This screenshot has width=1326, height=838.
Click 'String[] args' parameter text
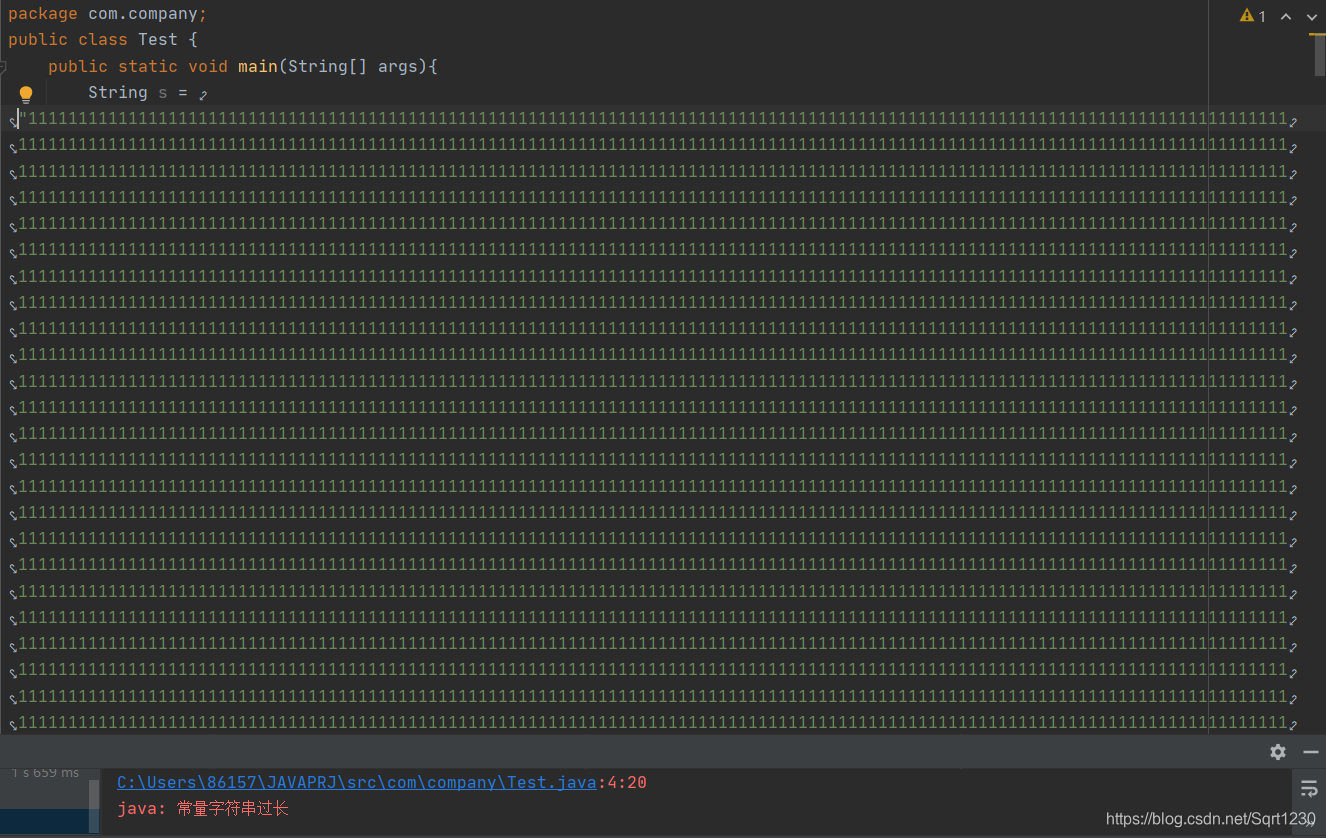353,66
